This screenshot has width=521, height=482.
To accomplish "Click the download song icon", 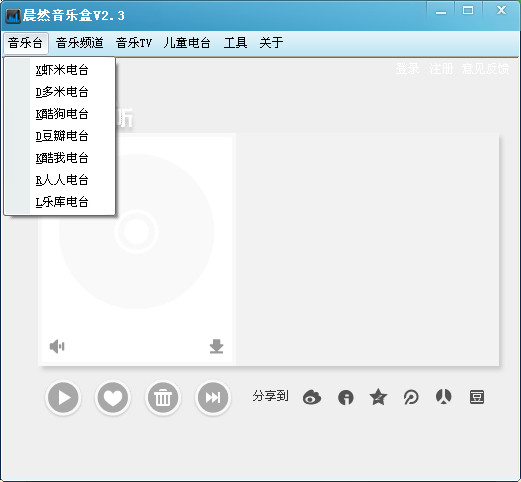I will [216, 346].
